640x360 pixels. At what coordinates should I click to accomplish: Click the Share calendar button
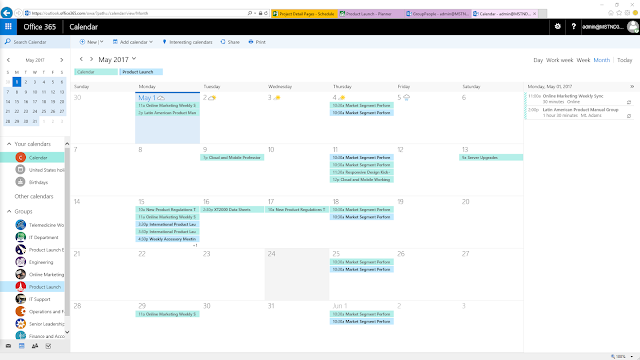tap(230, 42)
